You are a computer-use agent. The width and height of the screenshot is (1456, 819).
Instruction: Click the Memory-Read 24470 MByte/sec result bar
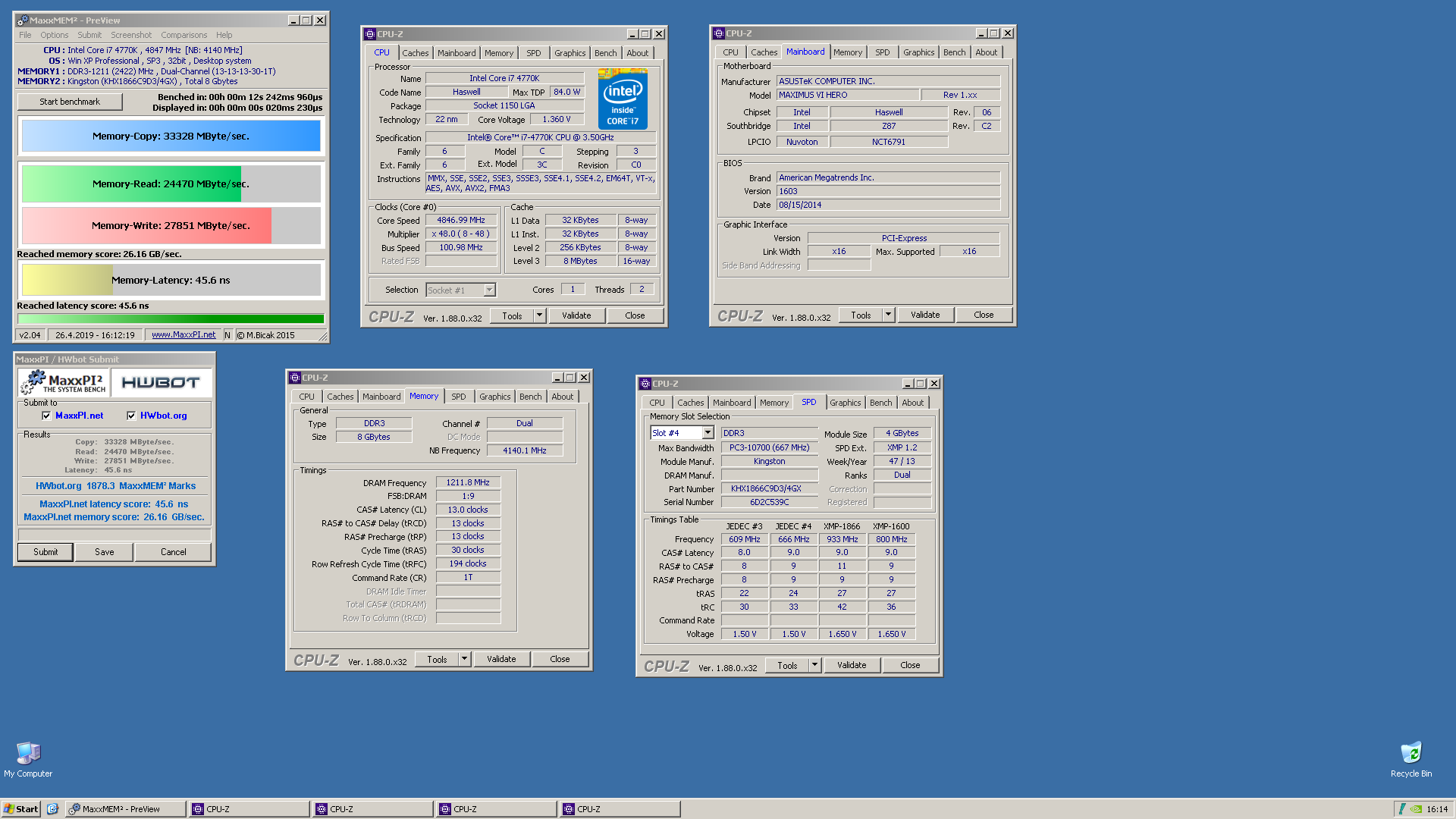coord(171,184)
